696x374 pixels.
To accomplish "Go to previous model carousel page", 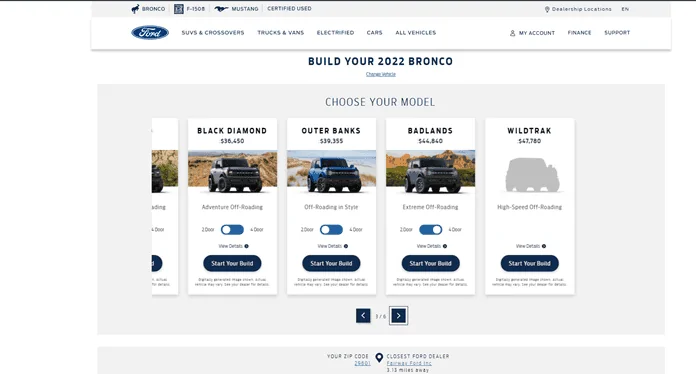I will [x=363, y=315].
